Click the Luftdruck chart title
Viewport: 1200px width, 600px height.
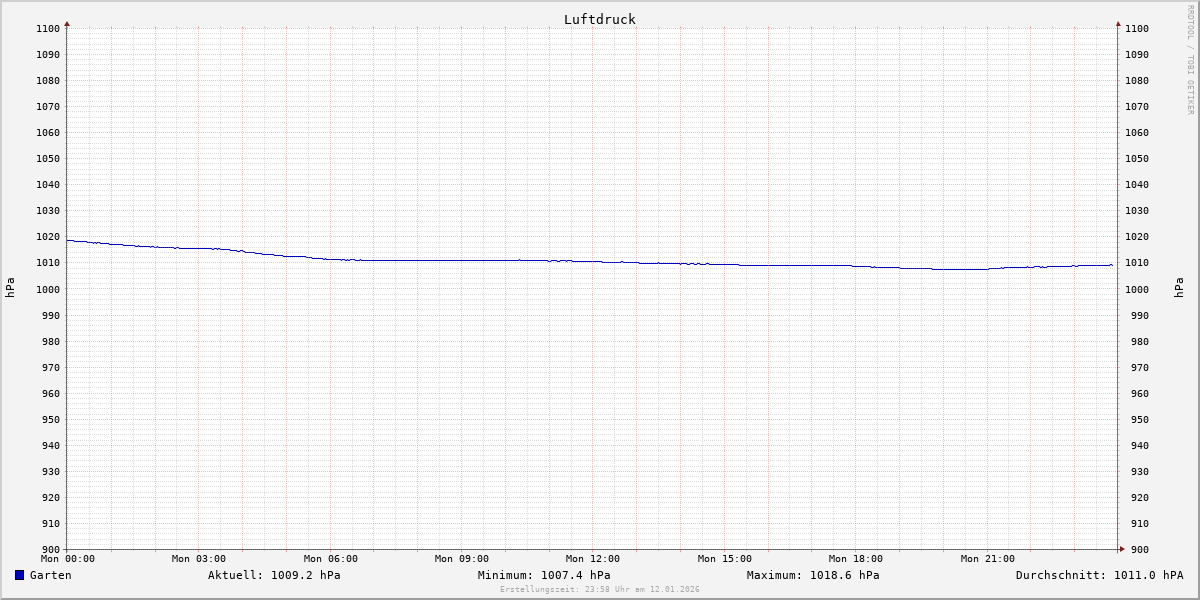599,19
